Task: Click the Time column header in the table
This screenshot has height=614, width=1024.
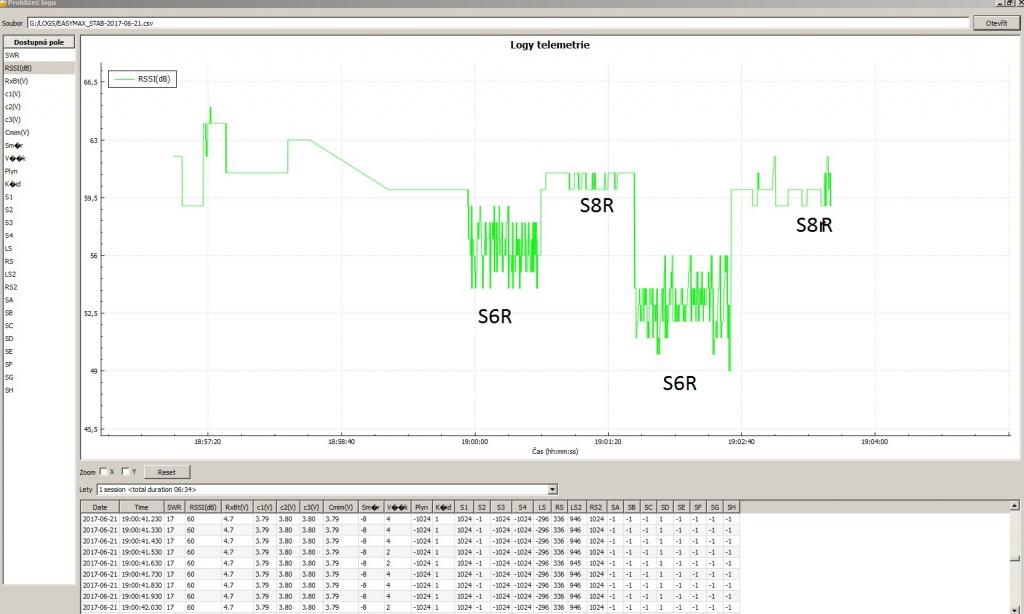Action: click(x=142, y=507)
